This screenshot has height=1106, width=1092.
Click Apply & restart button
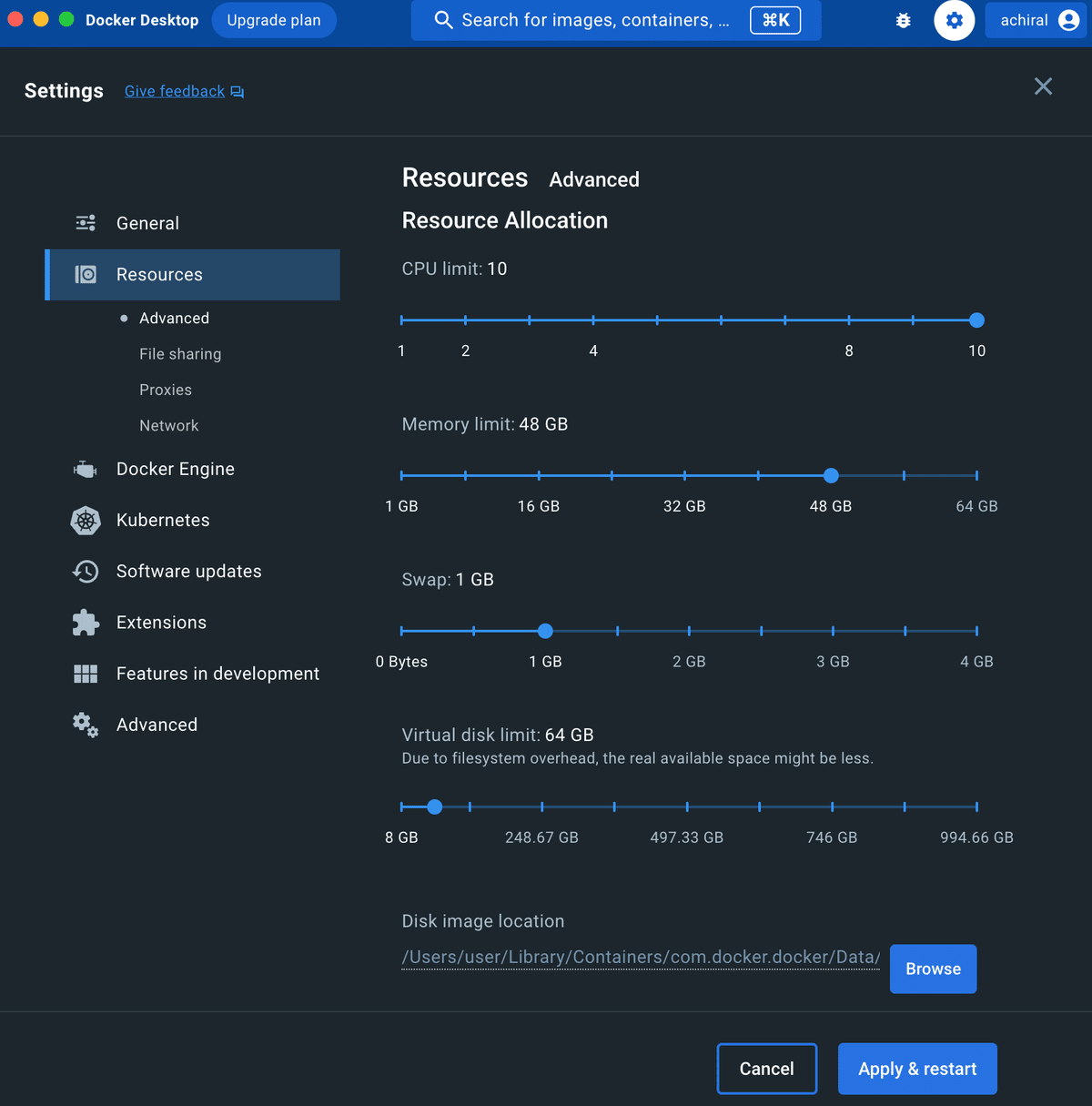pyautogui.click(x=917, y=1069)
